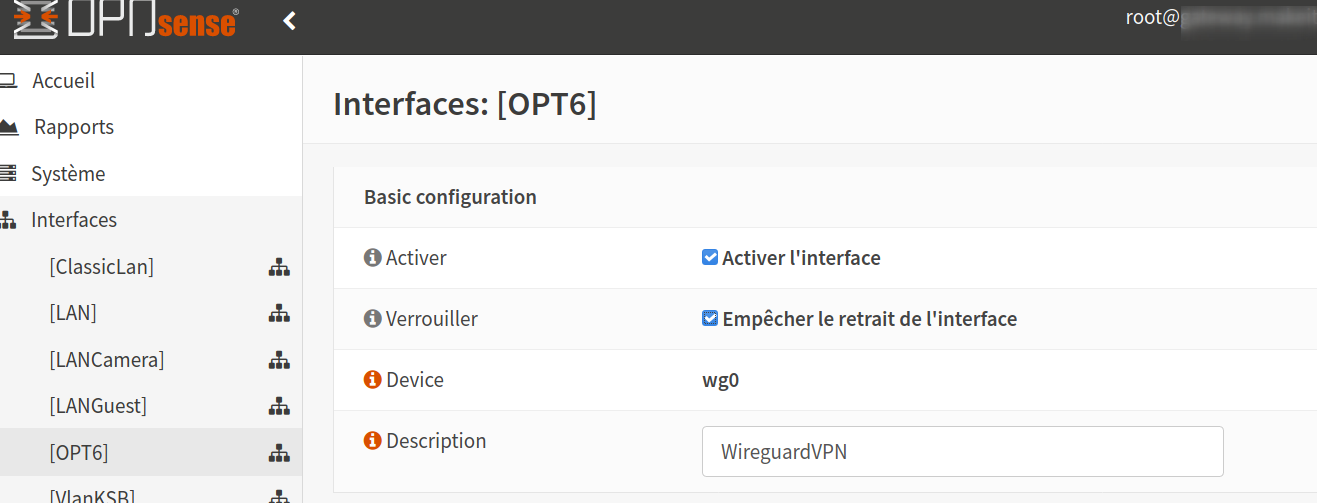The height and width of the screenshot is (503, 1317).
Task: Open the [LAN] interface page
Action: [72, 313]
